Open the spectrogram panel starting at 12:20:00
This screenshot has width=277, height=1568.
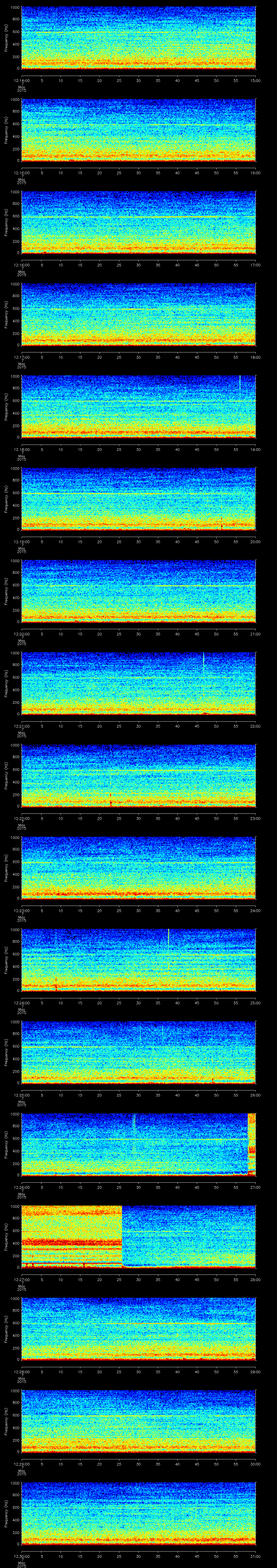[x=138, y=591]
